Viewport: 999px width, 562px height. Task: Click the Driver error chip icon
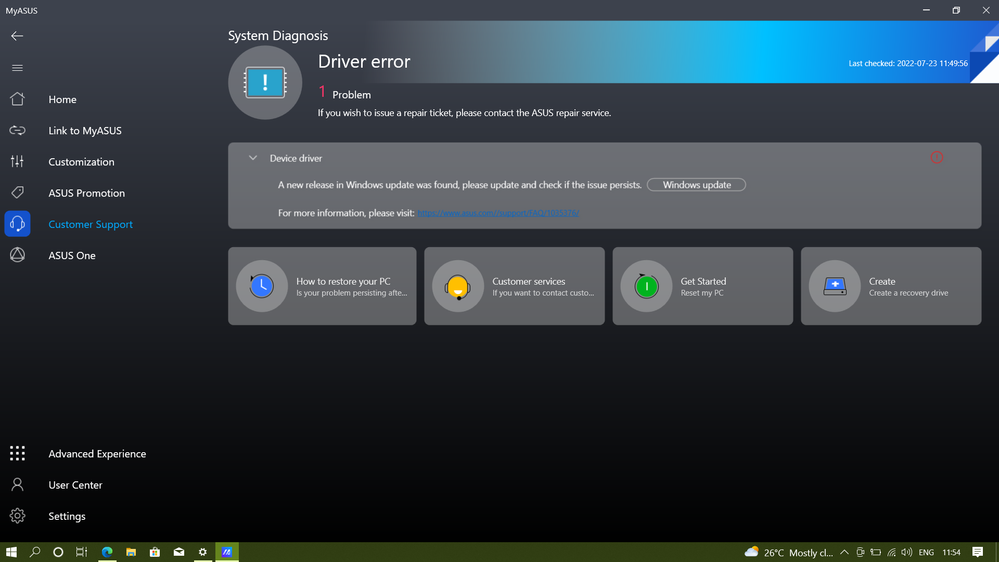(x=265, y=83)
